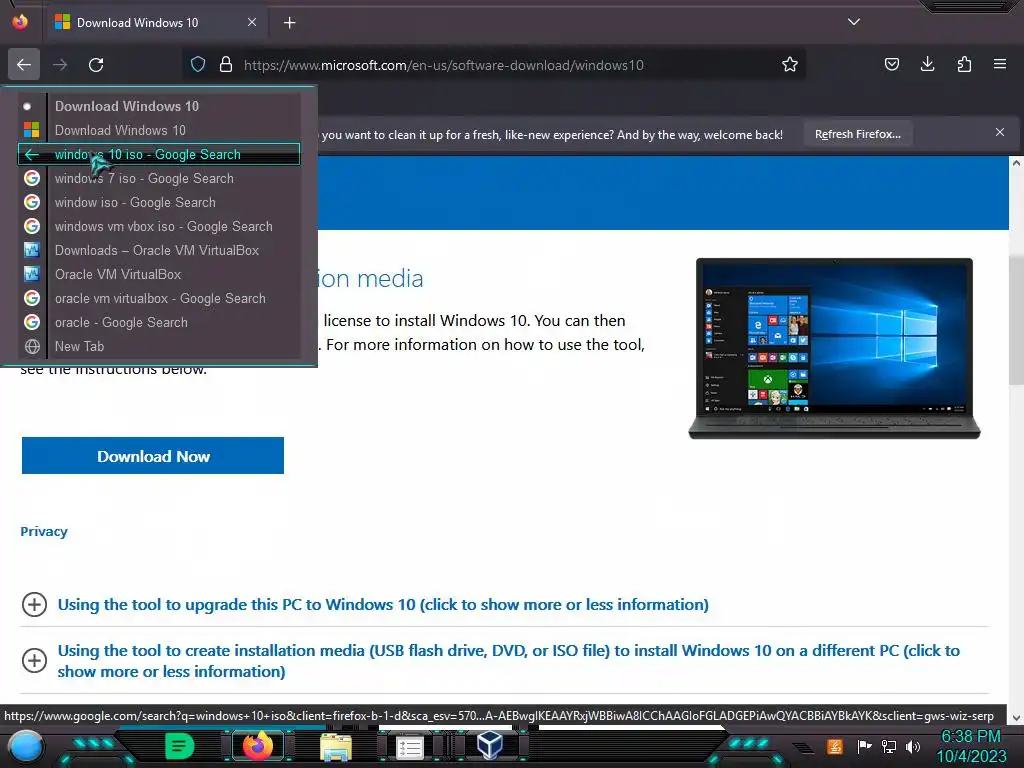Open Using the tool to create installation media link
The image size is (1024, 768).
[509, 661]
